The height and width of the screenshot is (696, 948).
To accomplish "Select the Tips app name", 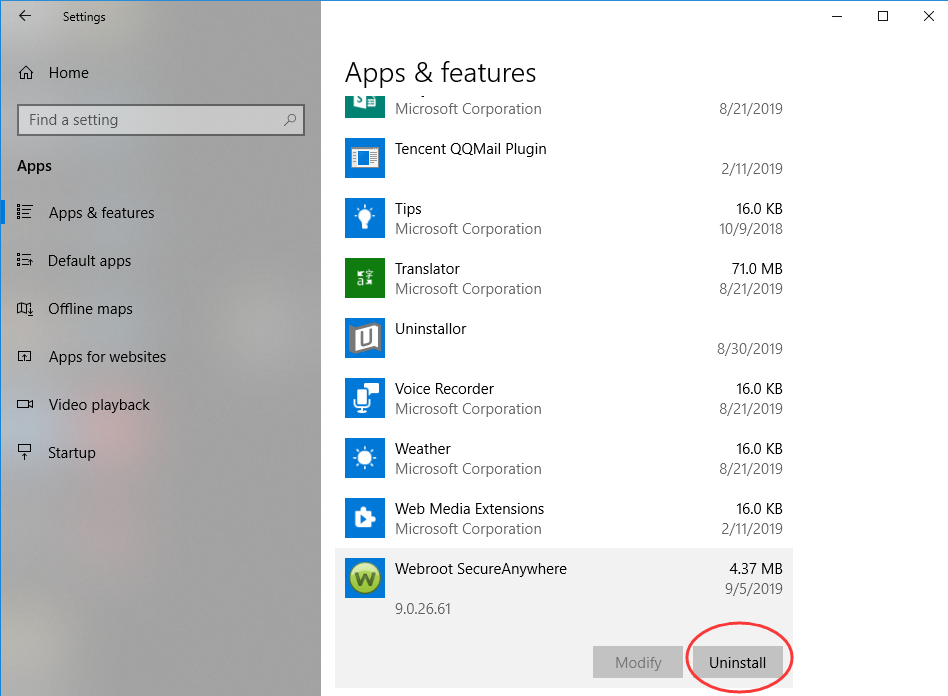I will tap(408, 209).
